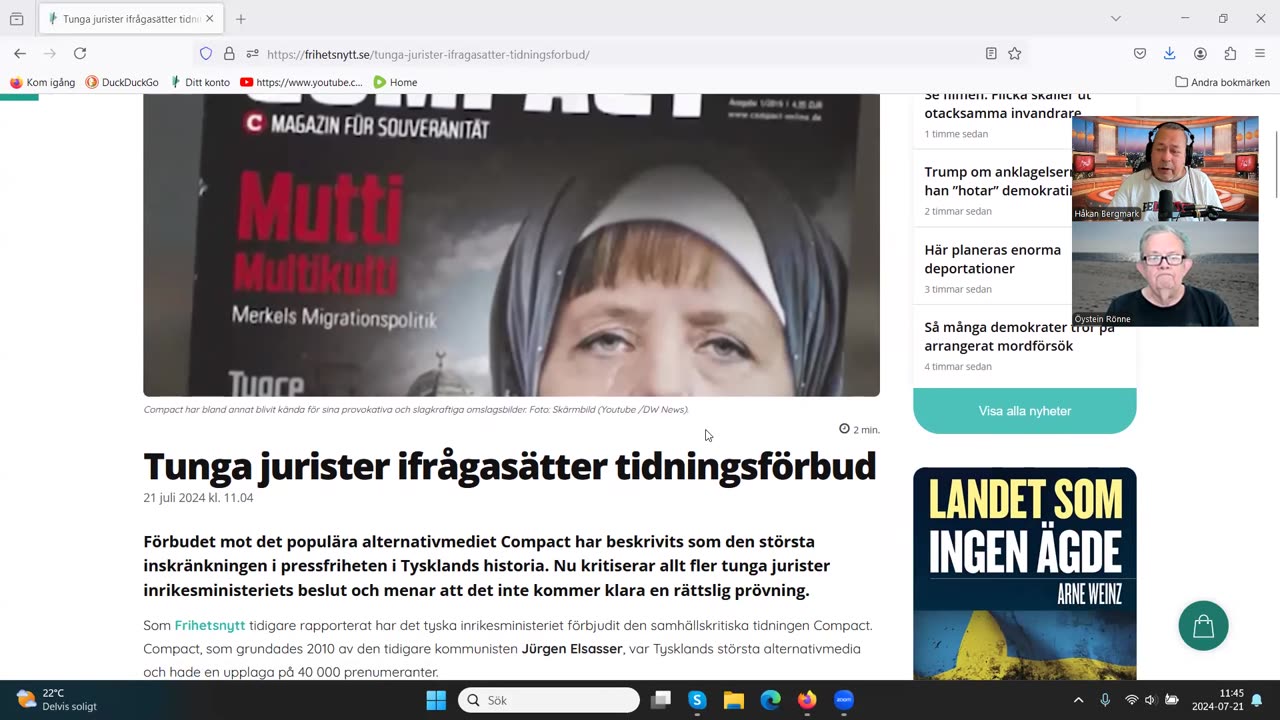Open Zoom from the taskbar
The width and height of the screenshot is (1280, 720).
[843, 700]
